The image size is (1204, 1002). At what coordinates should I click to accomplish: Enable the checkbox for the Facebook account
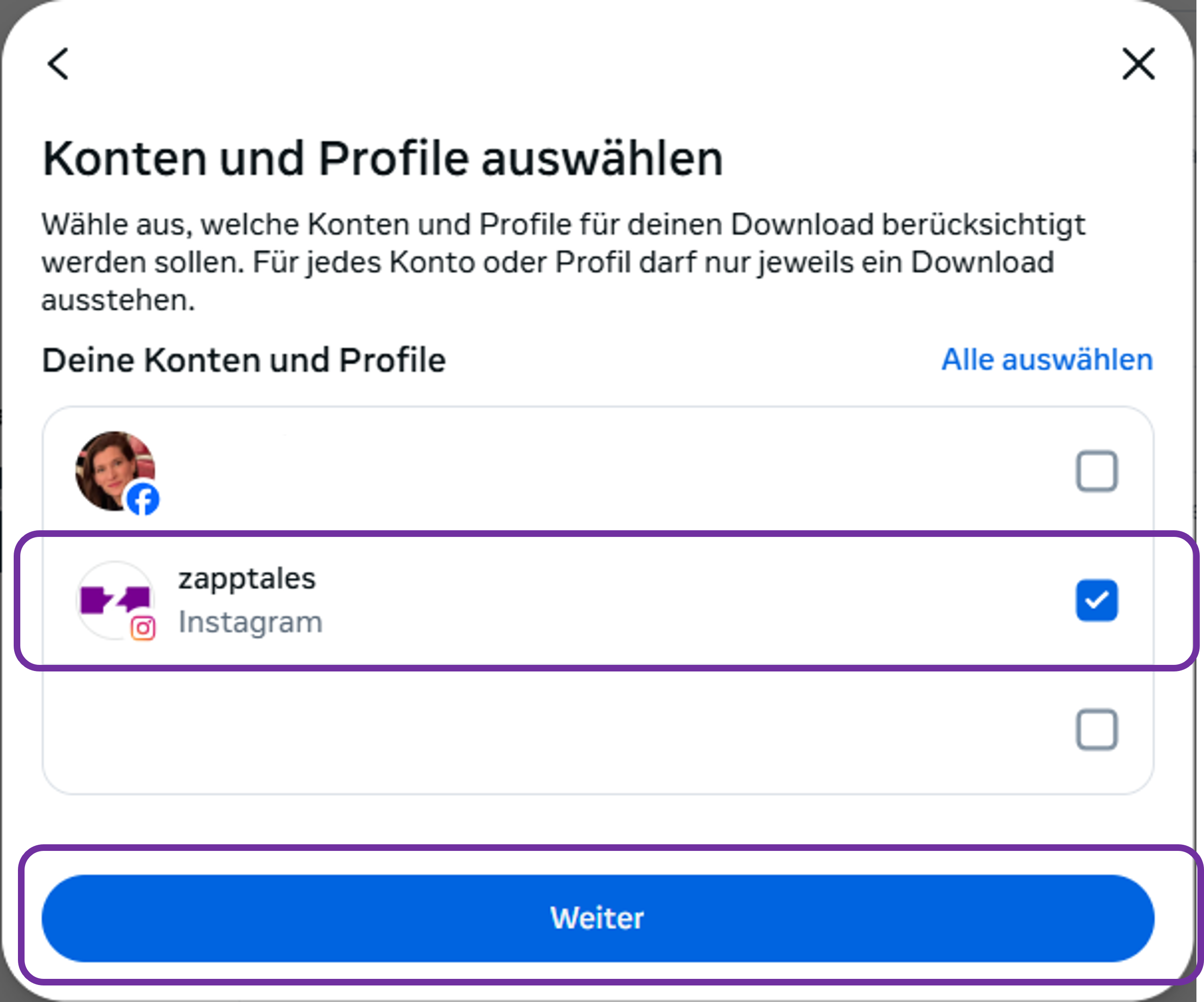point(1096,470)
